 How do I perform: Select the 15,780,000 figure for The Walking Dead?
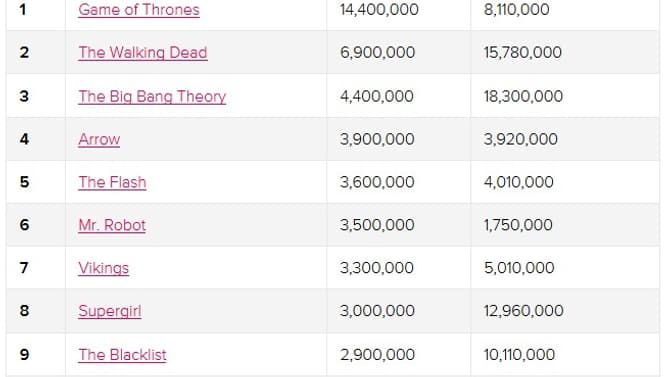click(x=523, y=53)
